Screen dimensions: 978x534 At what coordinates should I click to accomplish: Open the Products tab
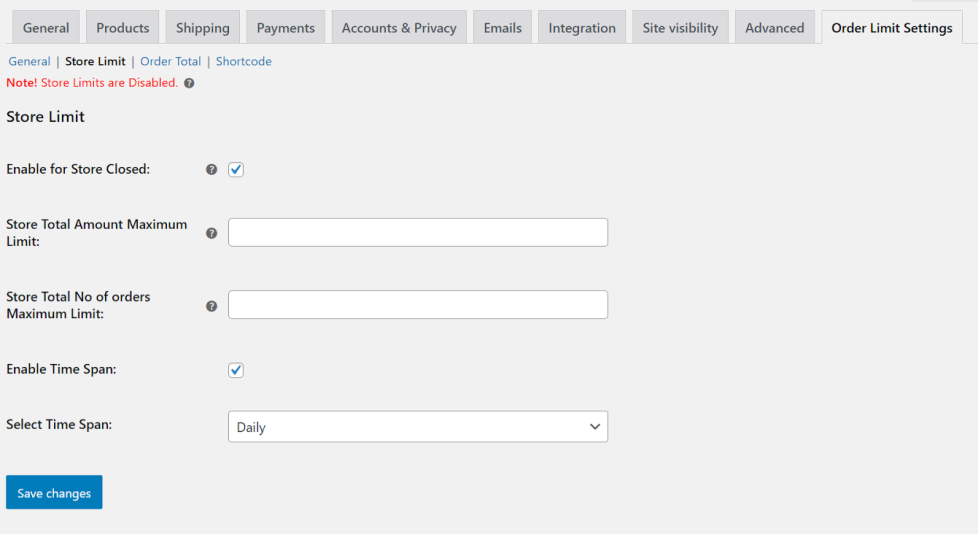(123, 28)
